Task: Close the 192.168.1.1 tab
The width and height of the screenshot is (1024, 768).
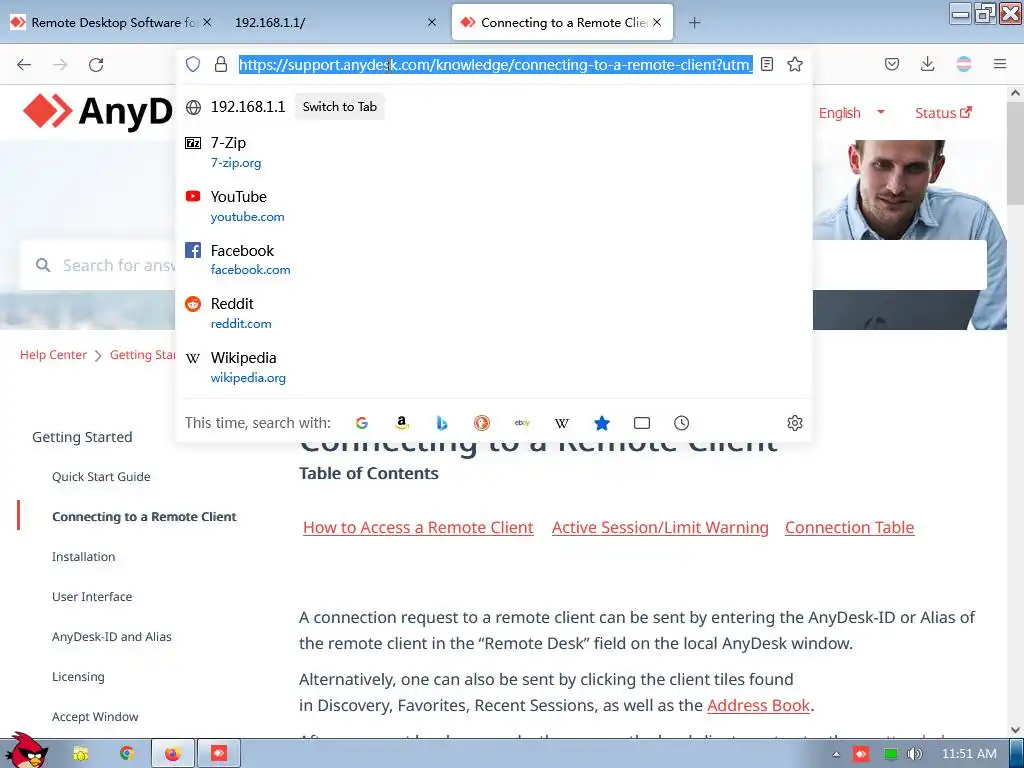Action: click(432, 23)
